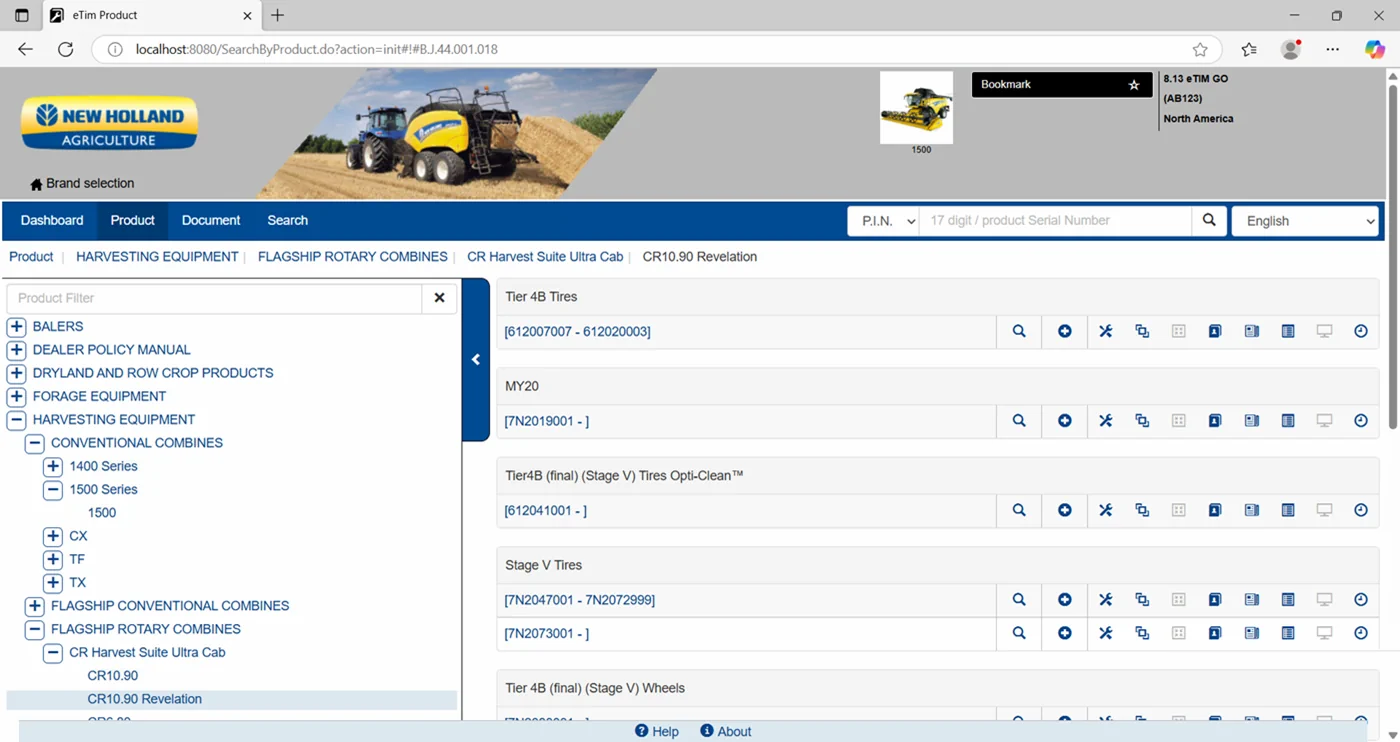Click the 1500 combine thumbnail image
This screenshot has height=742, width=1400.
coord(916,108)
